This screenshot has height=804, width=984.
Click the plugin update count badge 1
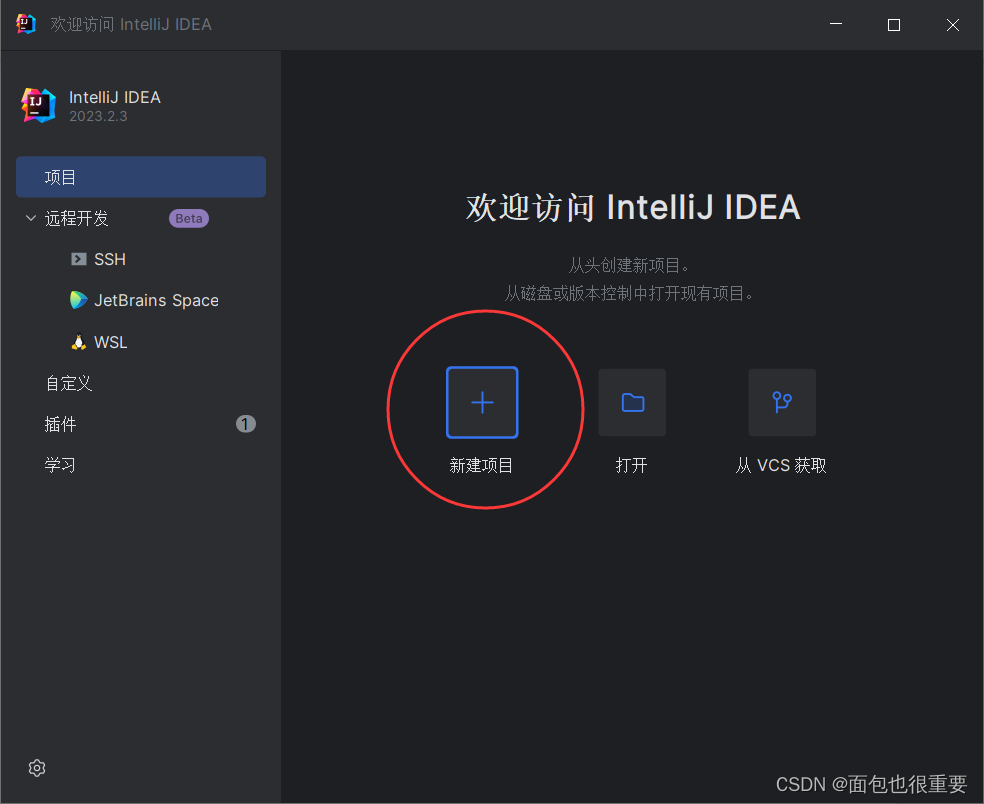[x=245, y=424]
